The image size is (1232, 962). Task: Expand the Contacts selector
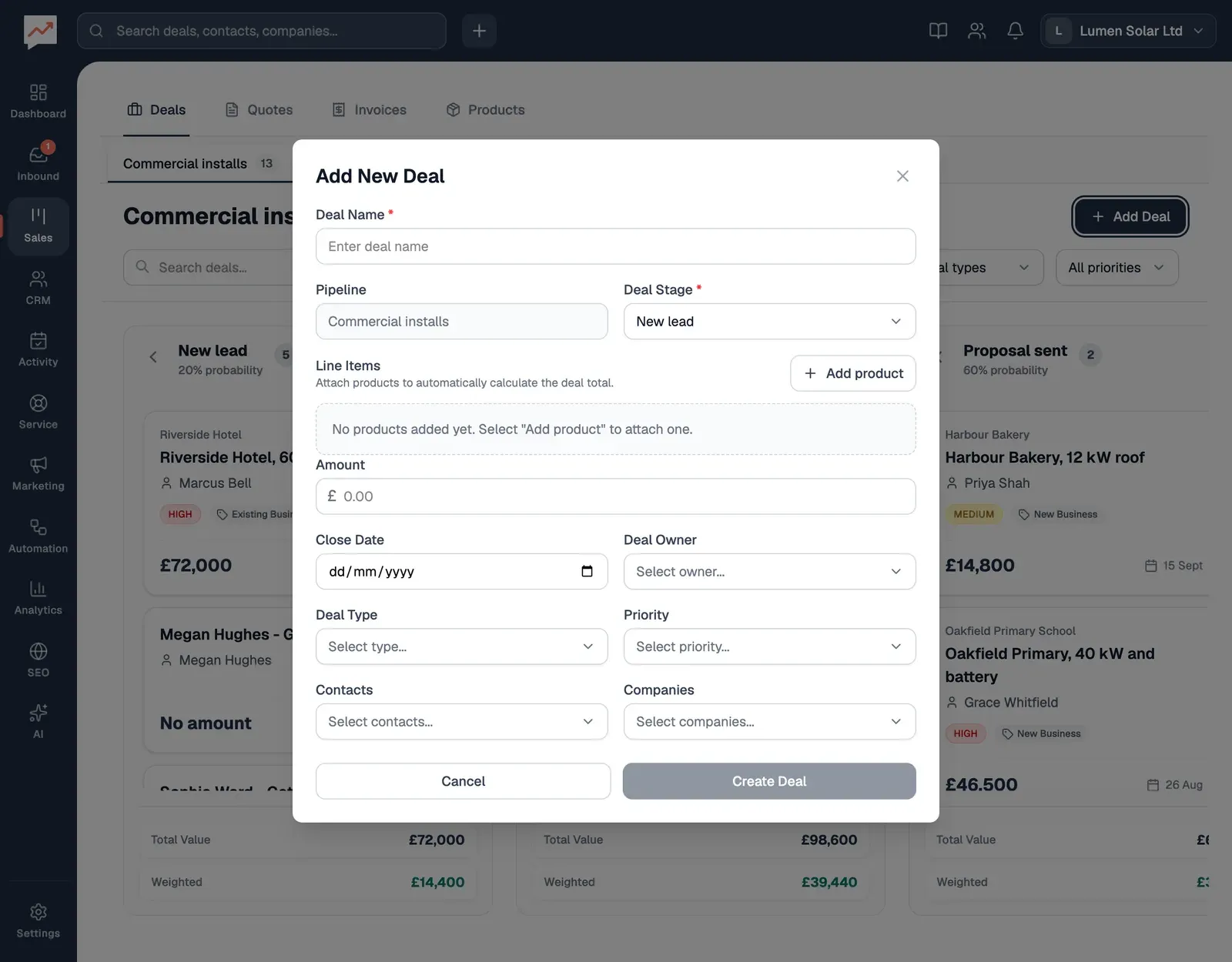pyautogui.click(x=461, y=721)
